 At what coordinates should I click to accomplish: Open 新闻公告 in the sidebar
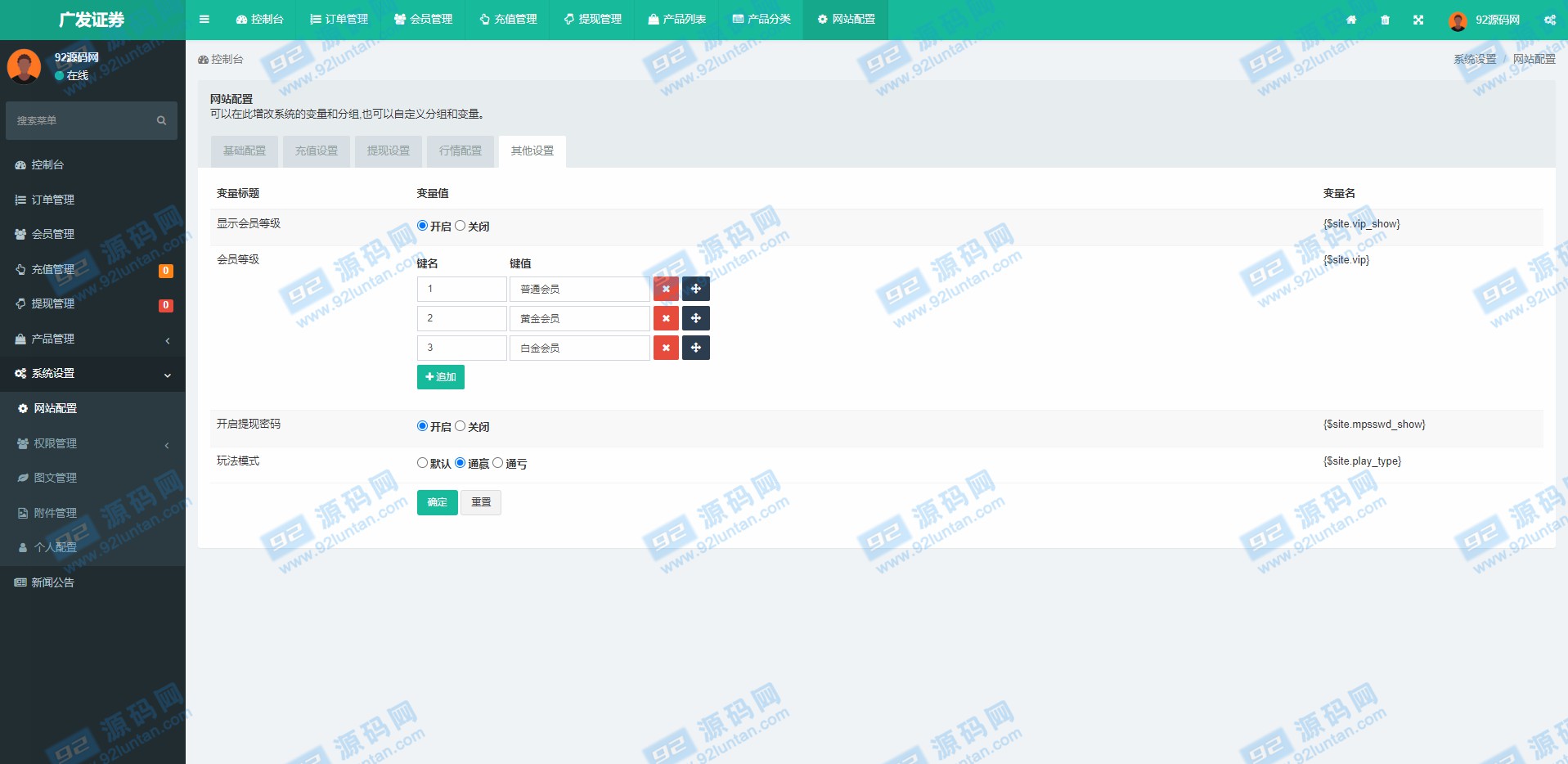point(92,582)
